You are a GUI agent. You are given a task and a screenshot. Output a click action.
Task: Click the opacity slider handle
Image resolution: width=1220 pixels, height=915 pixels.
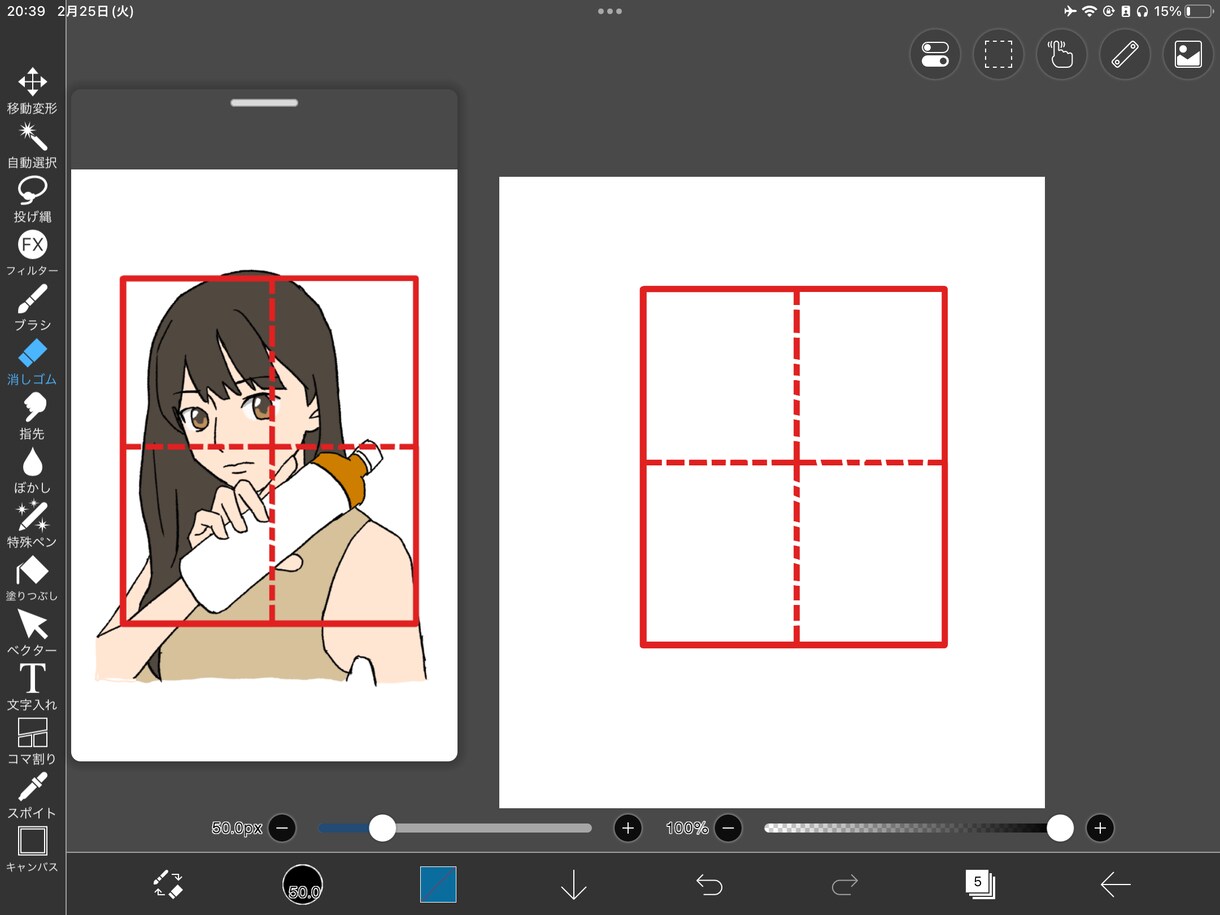(1060, 828)
